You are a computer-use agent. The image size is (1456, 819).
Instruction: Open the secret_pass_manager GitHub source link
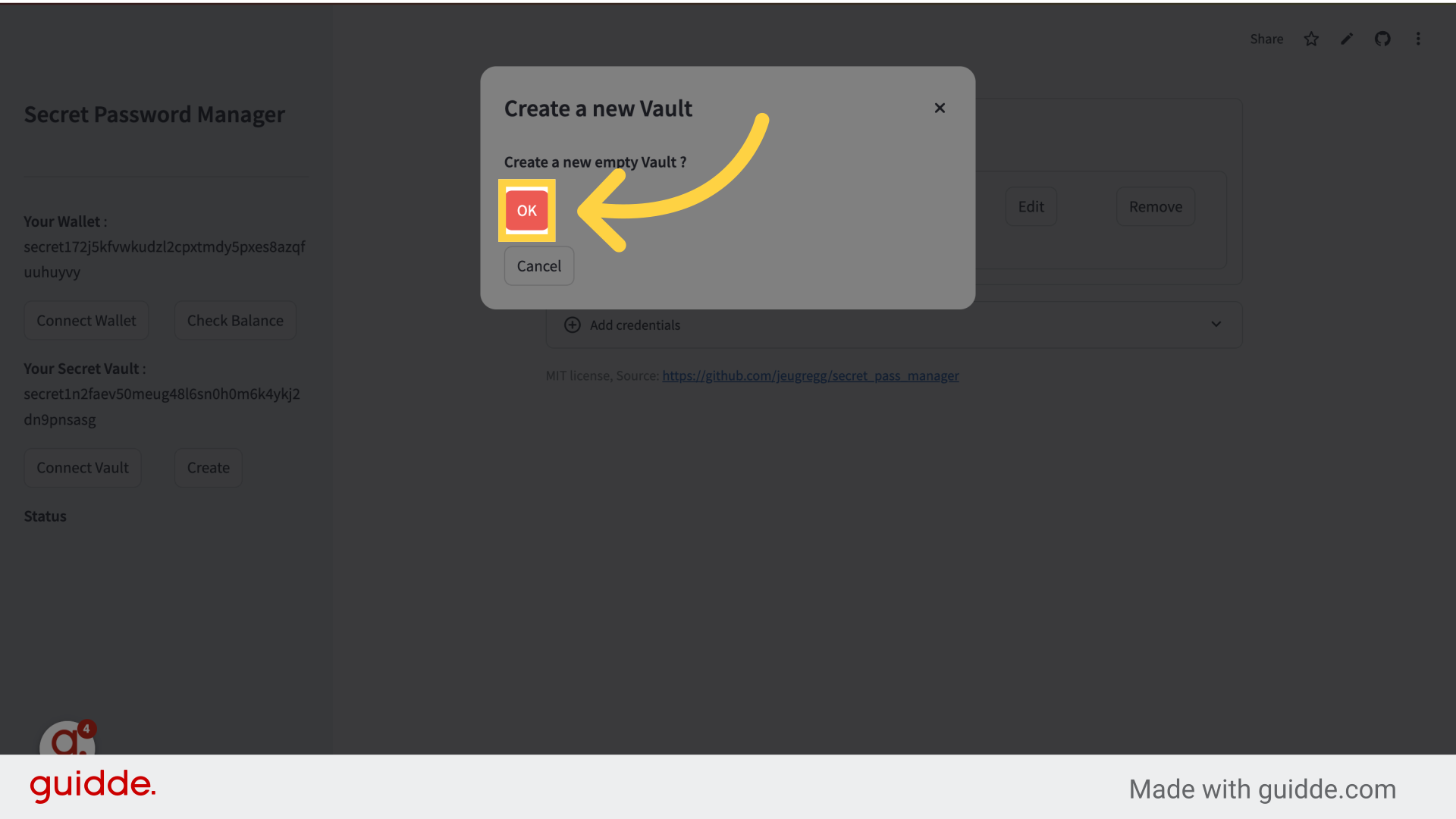point(810,375)
